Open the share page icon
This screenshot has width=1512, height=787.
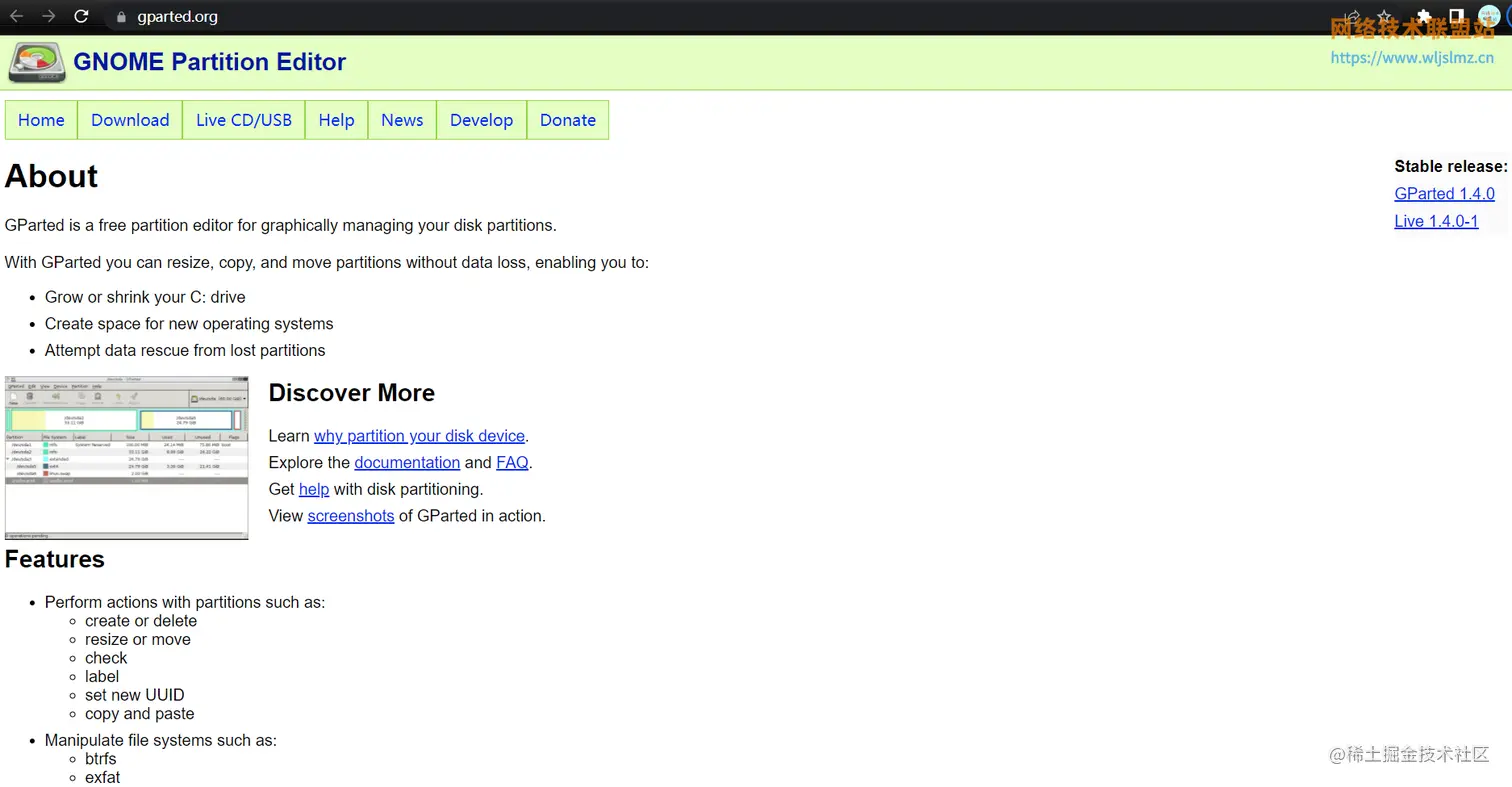(x=1352, y=16)
